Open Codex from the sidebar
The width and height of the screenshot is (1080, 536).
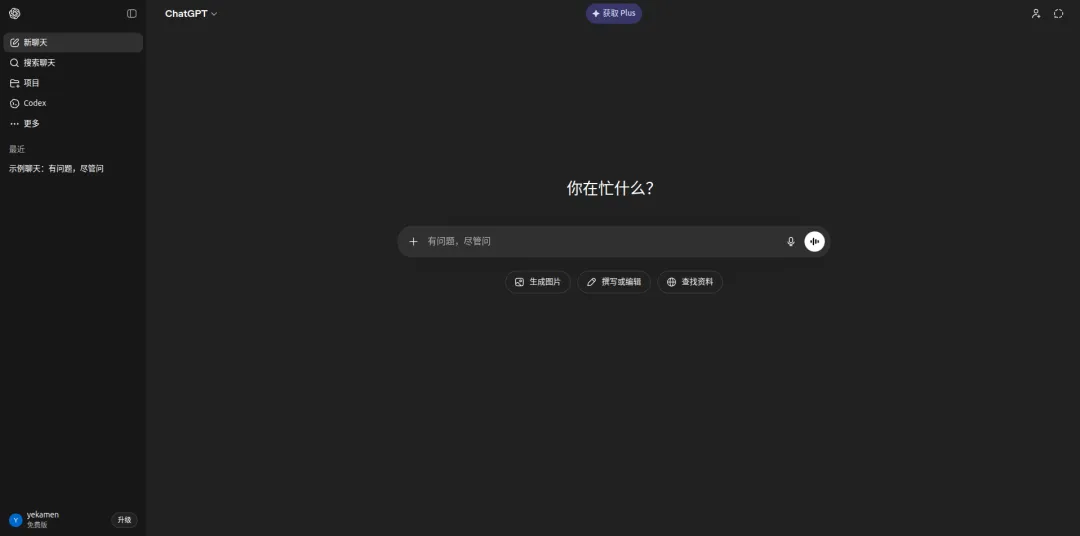pyautogui.click(x=73, y=103)
